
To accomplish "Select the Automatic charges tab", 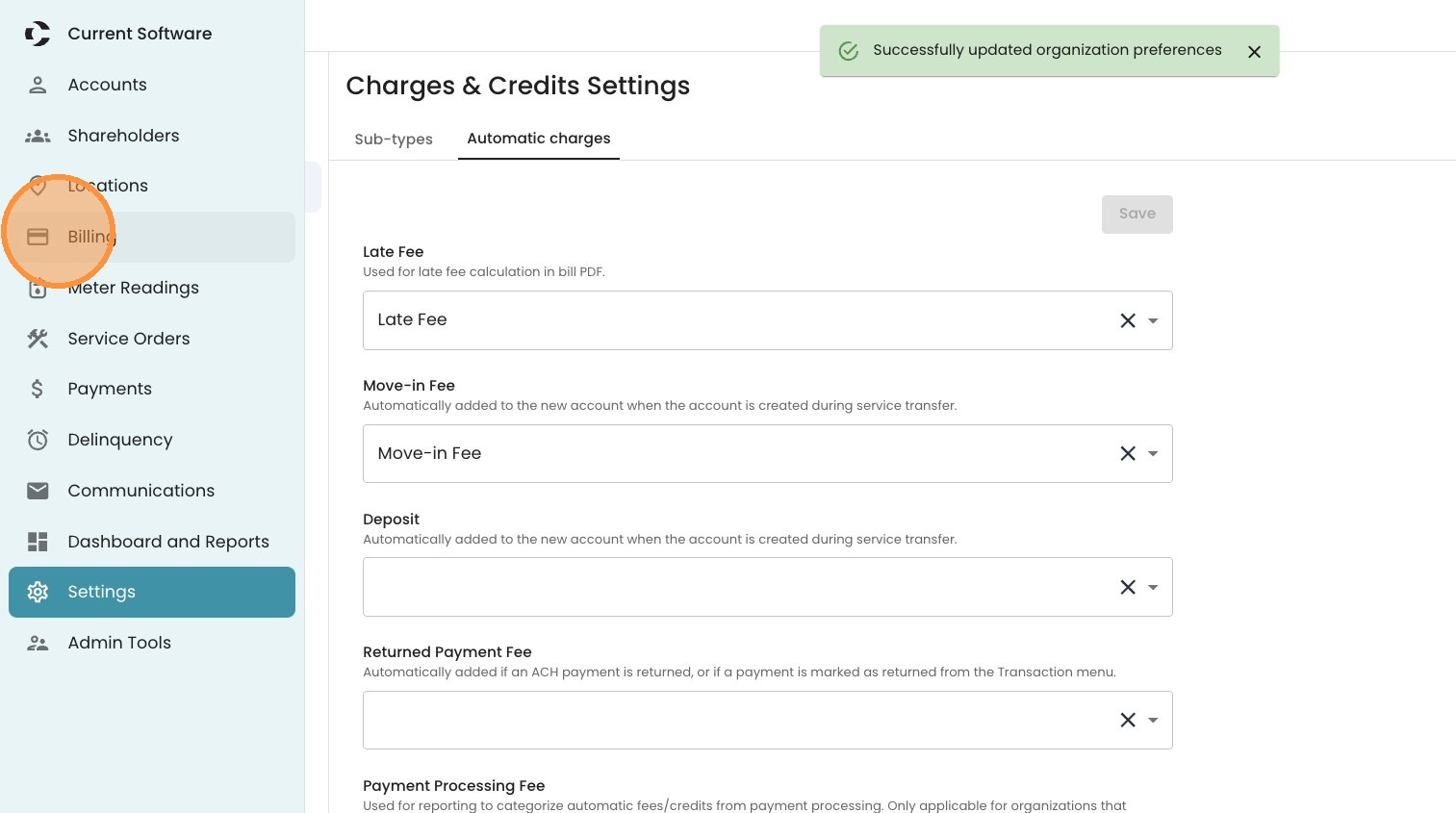I will pos(538,139).
